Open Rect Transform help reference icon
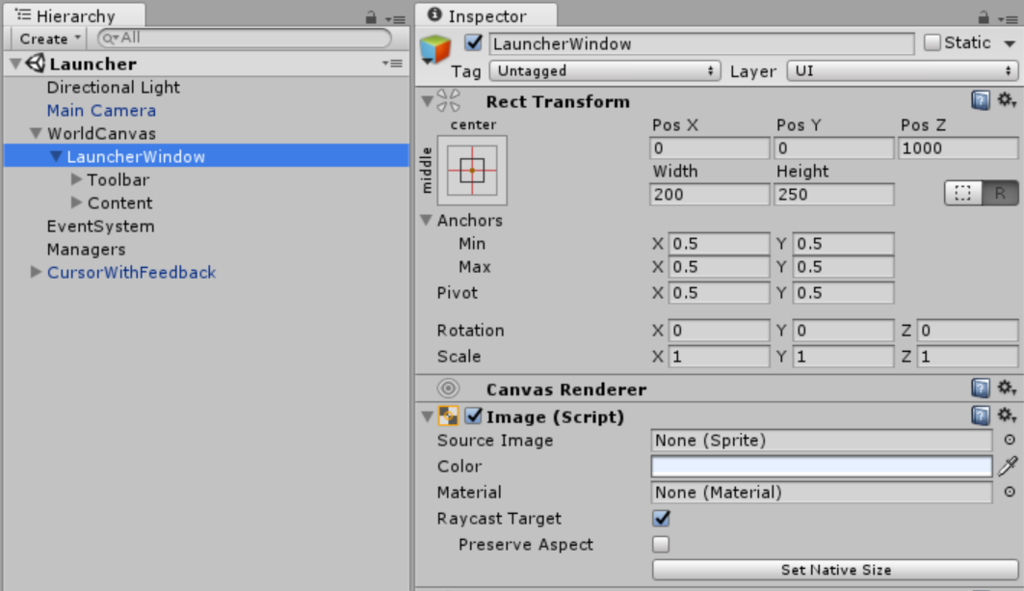Screen dimensions: 1024x591 980,101
